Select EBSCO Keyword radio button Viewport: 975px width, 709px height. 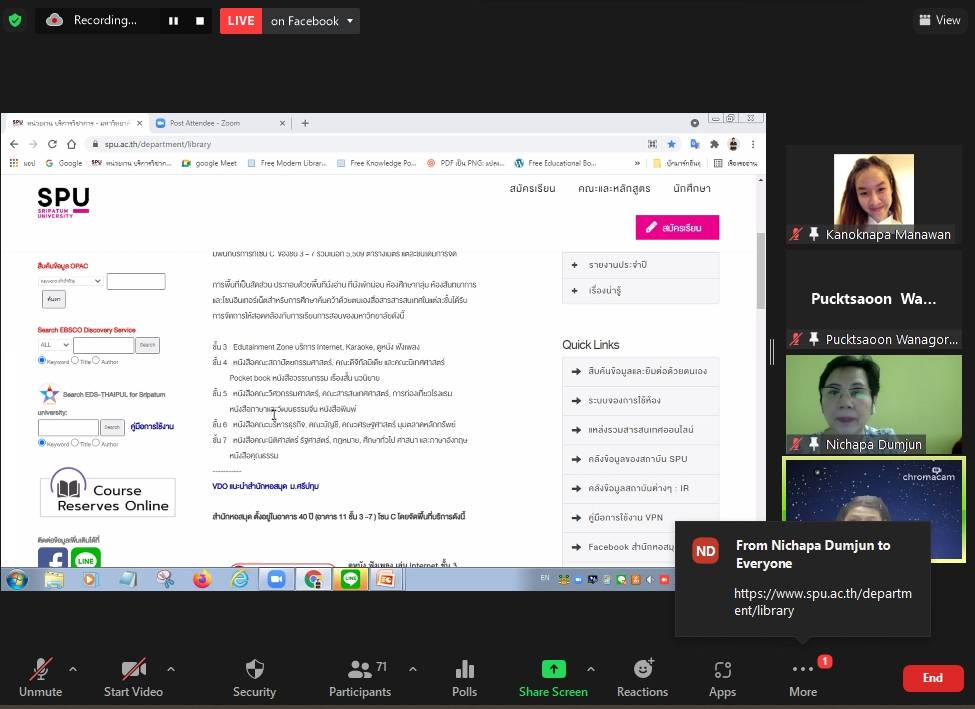42,360
